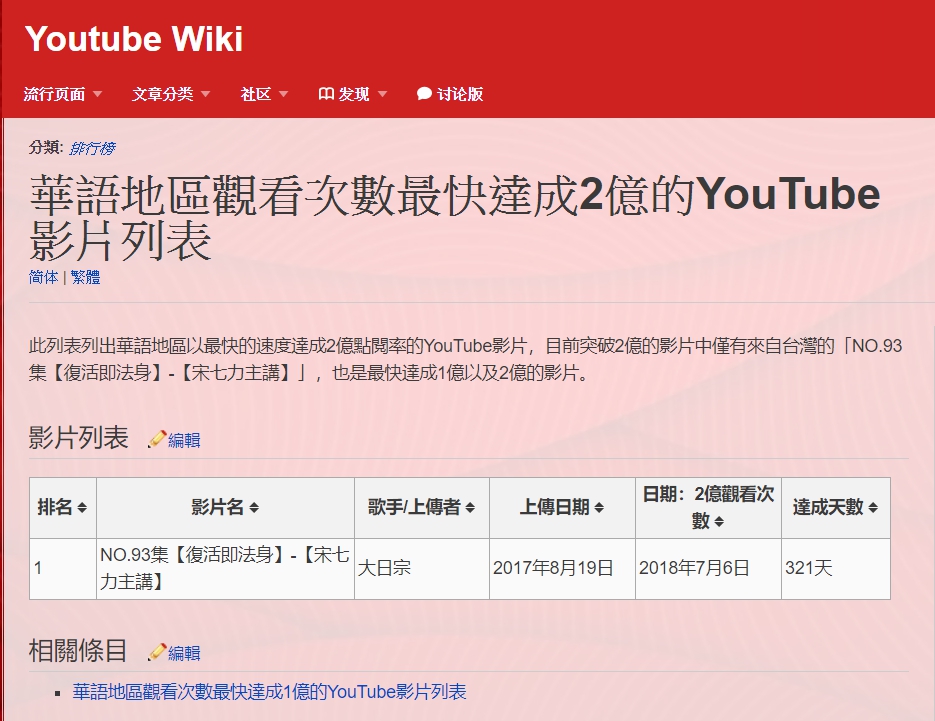Screen dimensions: 935x721
Task: Click the page title 華語地區觀看次數最快達成2億的YouTube影片列表
Action: pyautogui.click(x=455, y=218)
